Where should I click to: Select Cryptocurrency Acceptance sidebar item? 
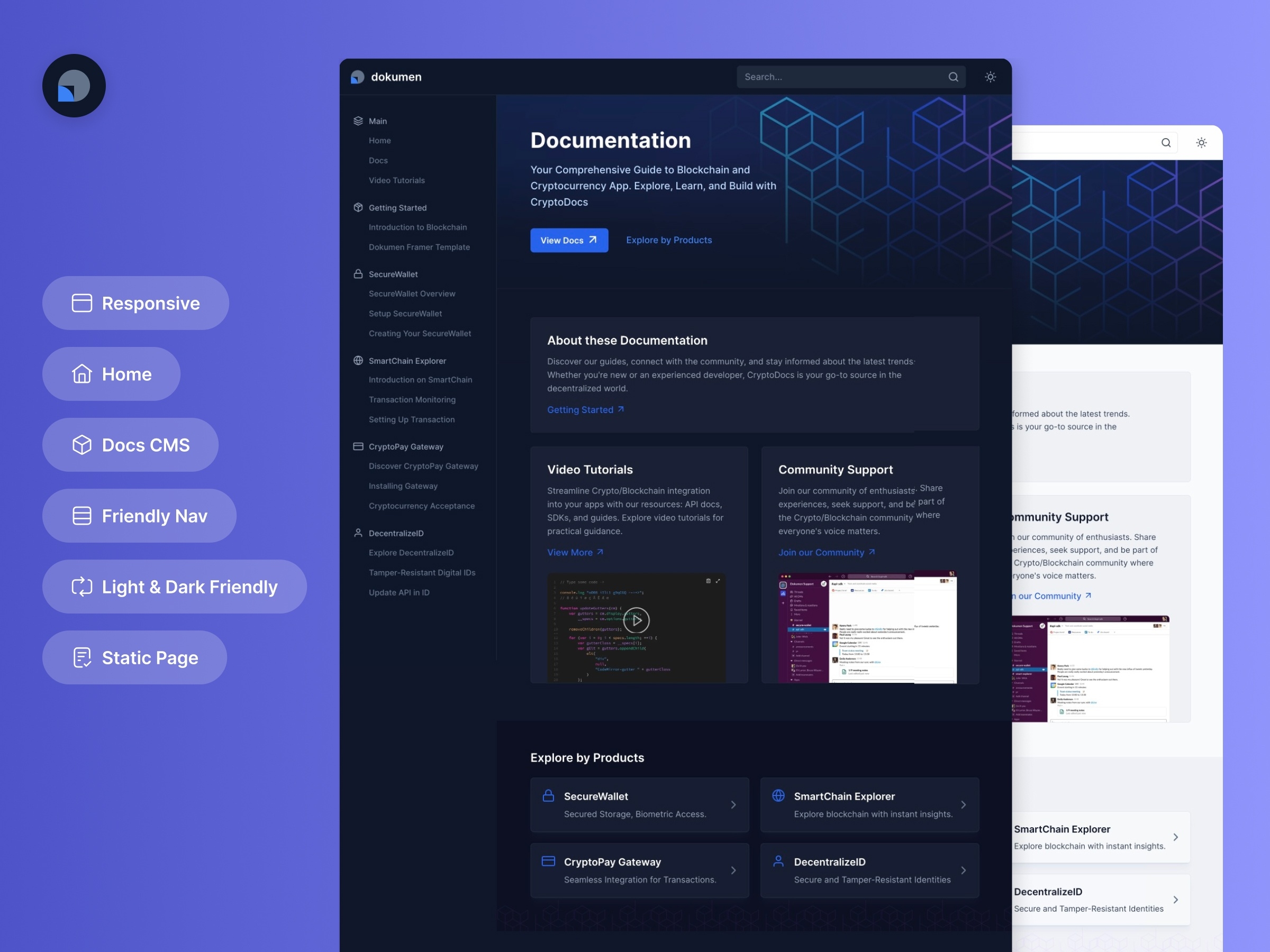coord(421,506)
